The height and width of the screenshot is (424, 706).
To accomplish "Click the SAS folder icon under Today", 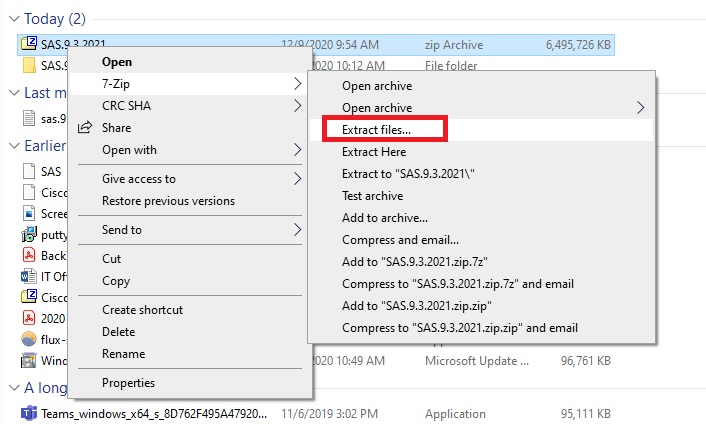I will pyautogui.click(x=29, y=65).
